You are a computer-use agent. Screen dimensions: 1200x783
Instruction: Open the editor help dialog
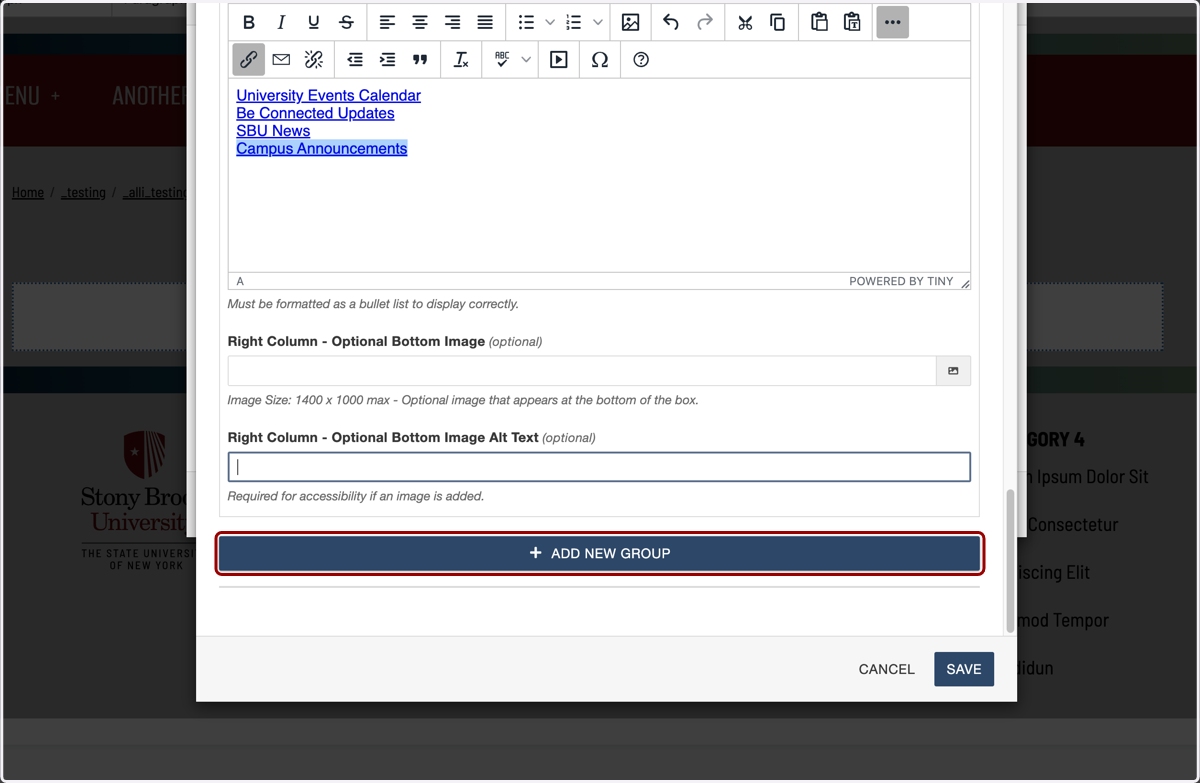(641, 60)
